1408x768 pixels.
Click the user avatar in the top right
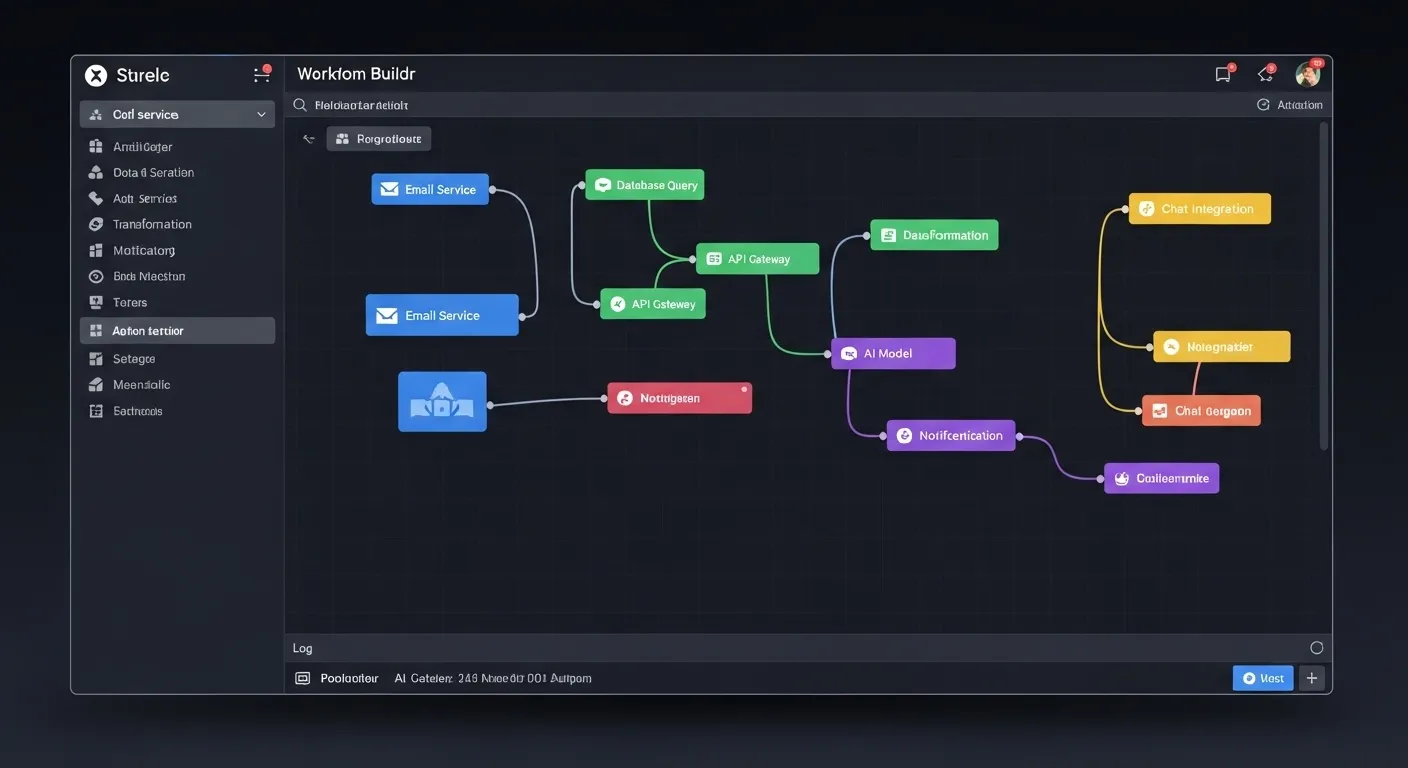point(1307,72)
